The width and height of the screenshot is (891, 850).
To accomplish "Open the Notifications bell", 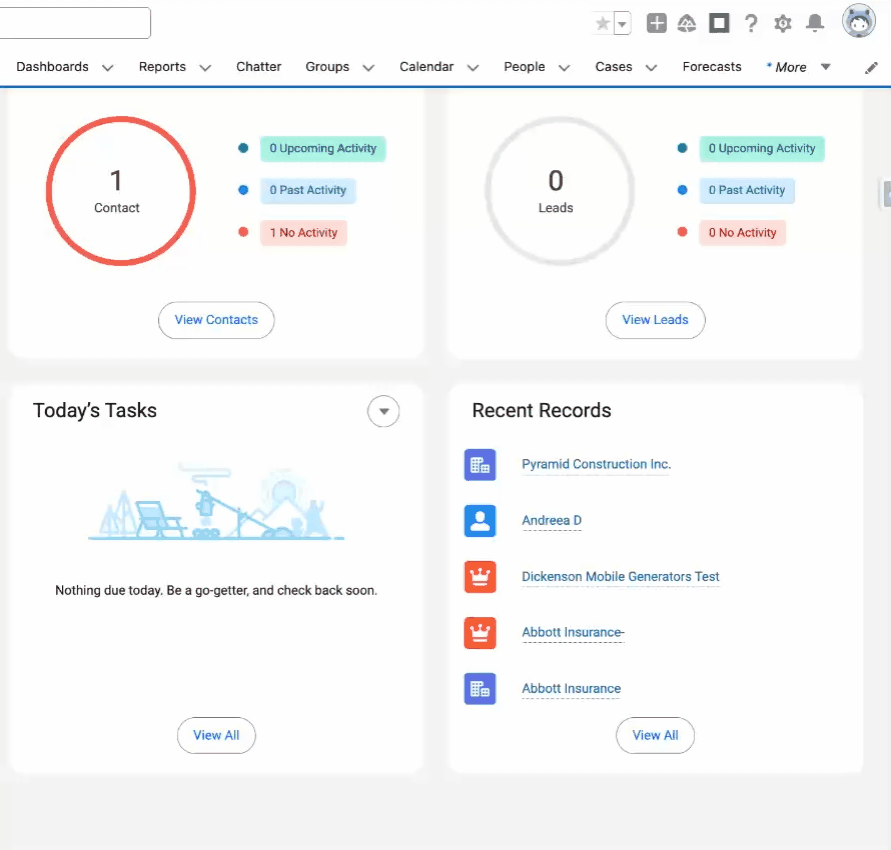I will [815, 23].
